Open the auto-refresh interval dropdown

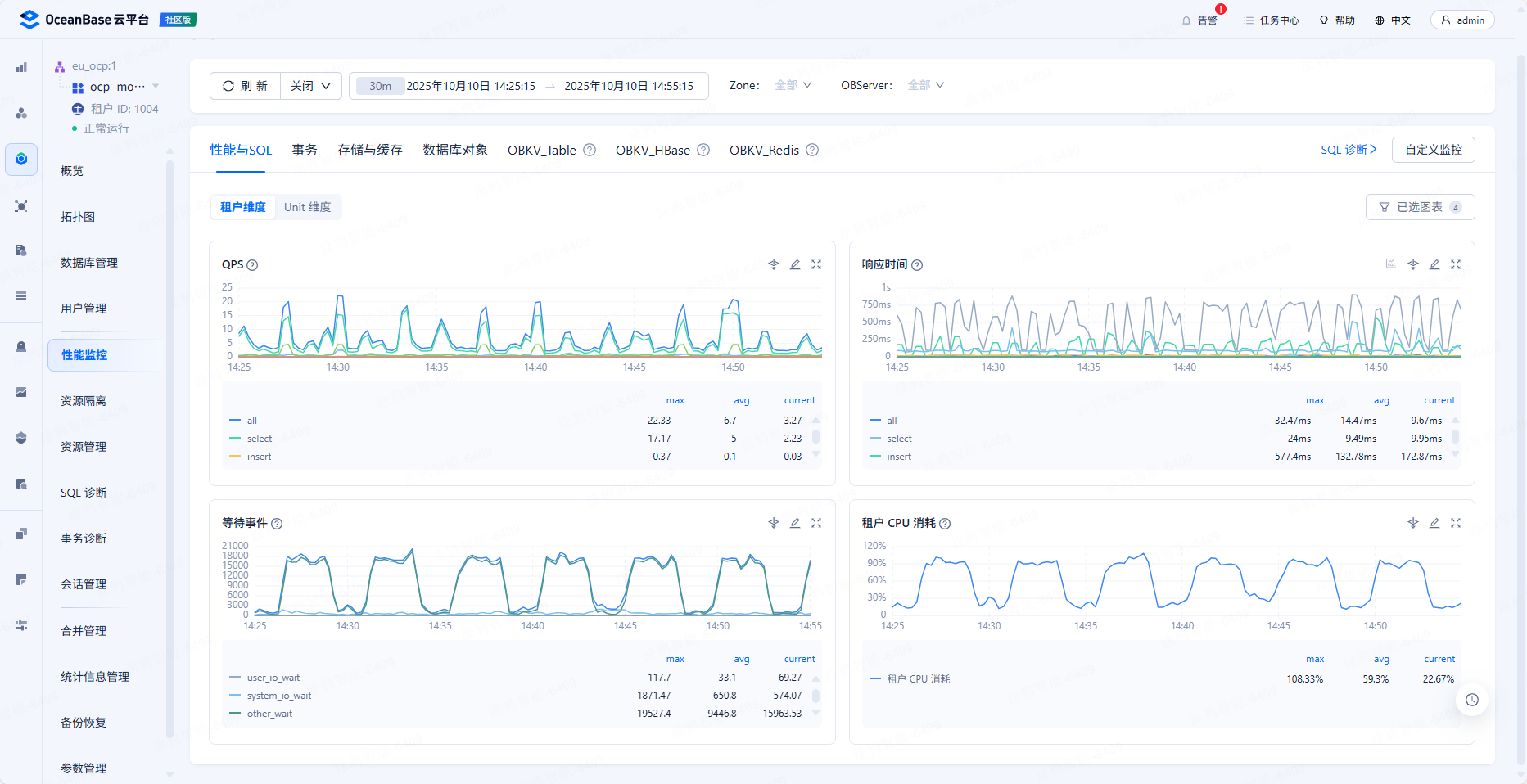[311, 86]
